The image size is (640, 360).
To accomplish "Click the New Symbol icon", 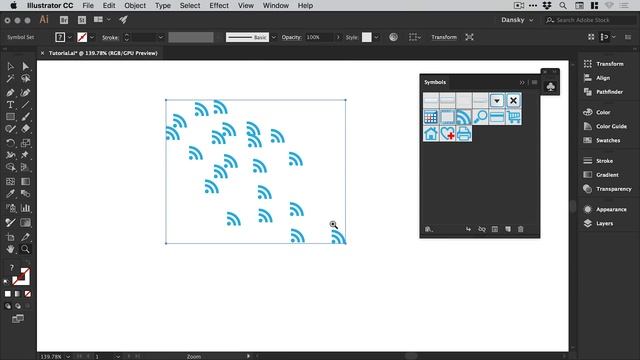I will (x=508, y=229).
